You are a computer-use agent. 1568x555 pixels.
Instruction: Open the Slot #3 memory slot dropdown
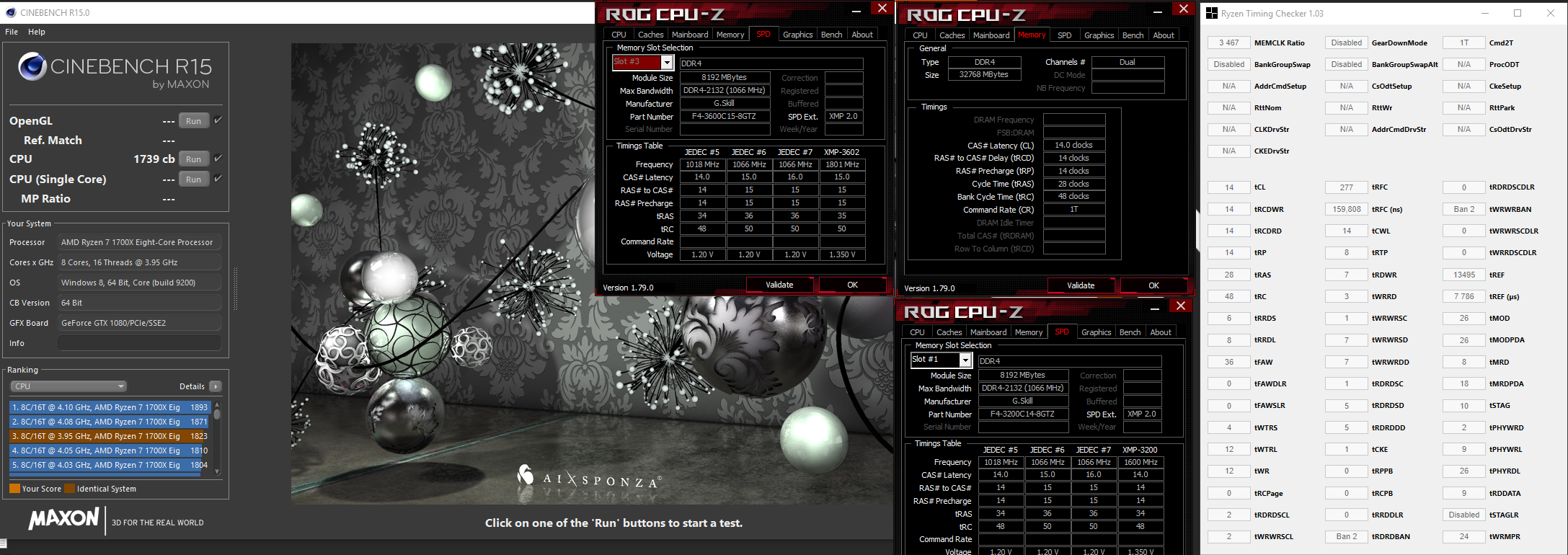pyautogui.click(x=667, y=63)
